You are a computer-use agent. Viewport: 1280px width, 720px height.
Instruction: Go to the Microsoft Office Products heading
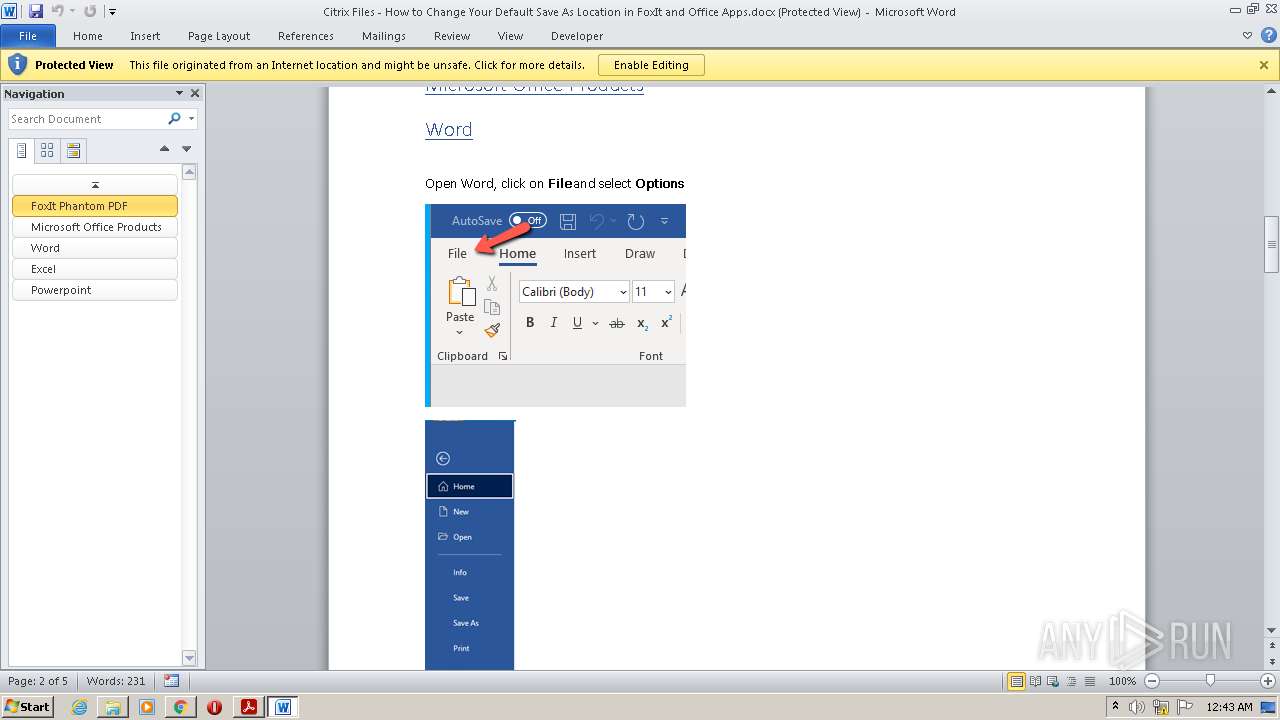(x=95, y=227)
